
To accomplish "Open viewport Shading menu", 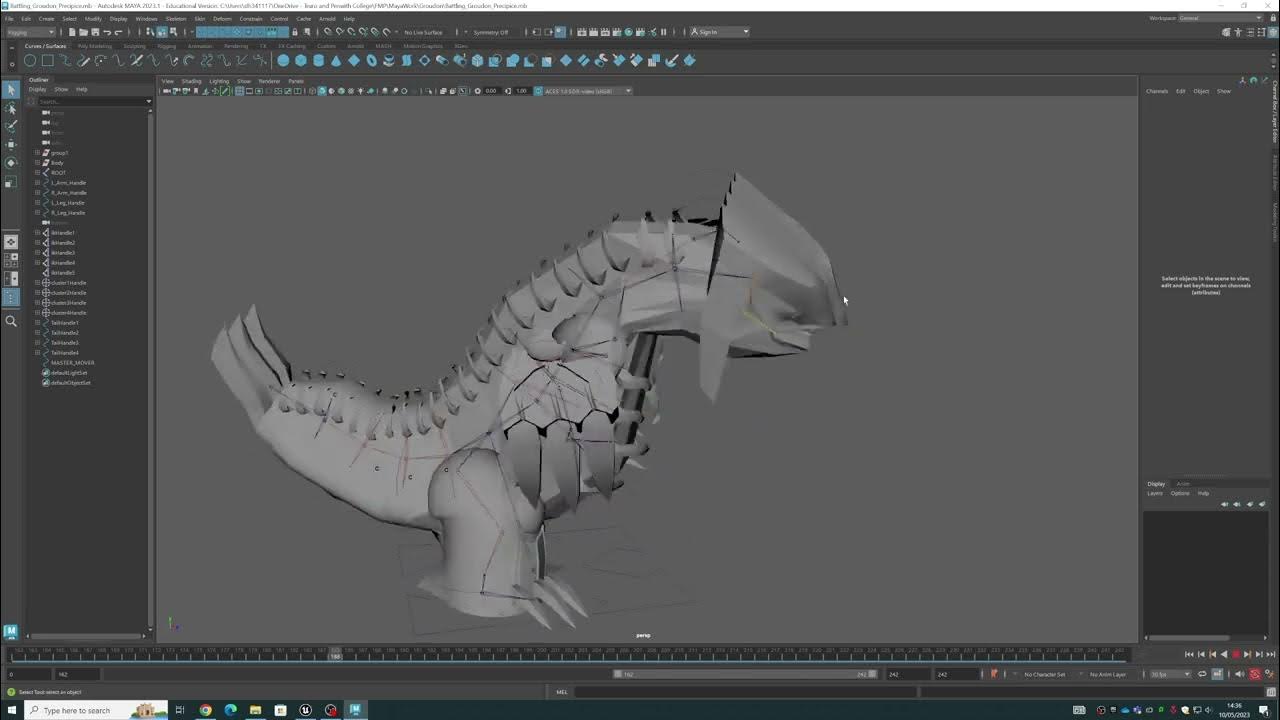I will 191,81.
